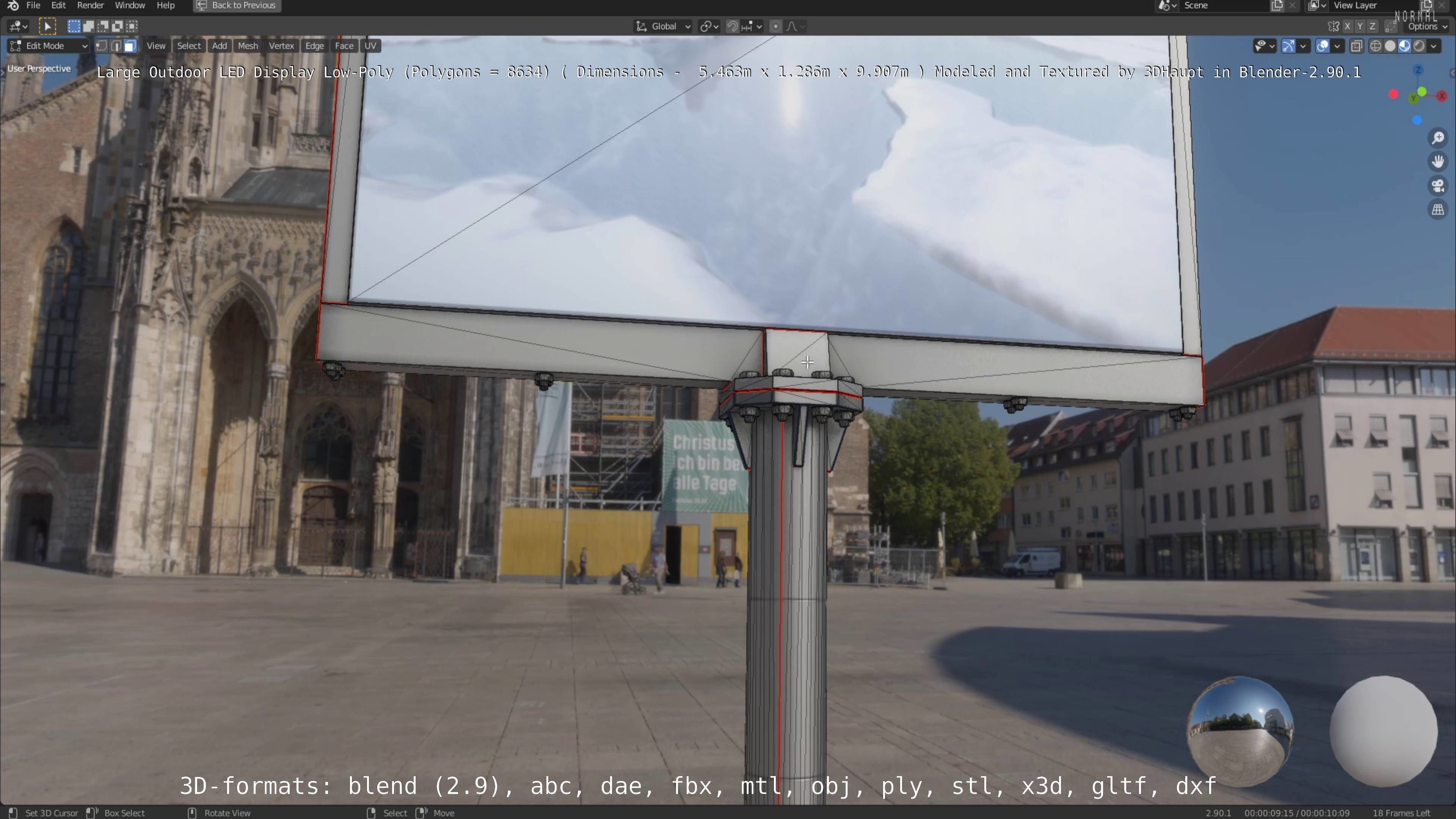Click the pan view hand icon
This screenshot has height=819, width=1456.
coord(1438,162)
